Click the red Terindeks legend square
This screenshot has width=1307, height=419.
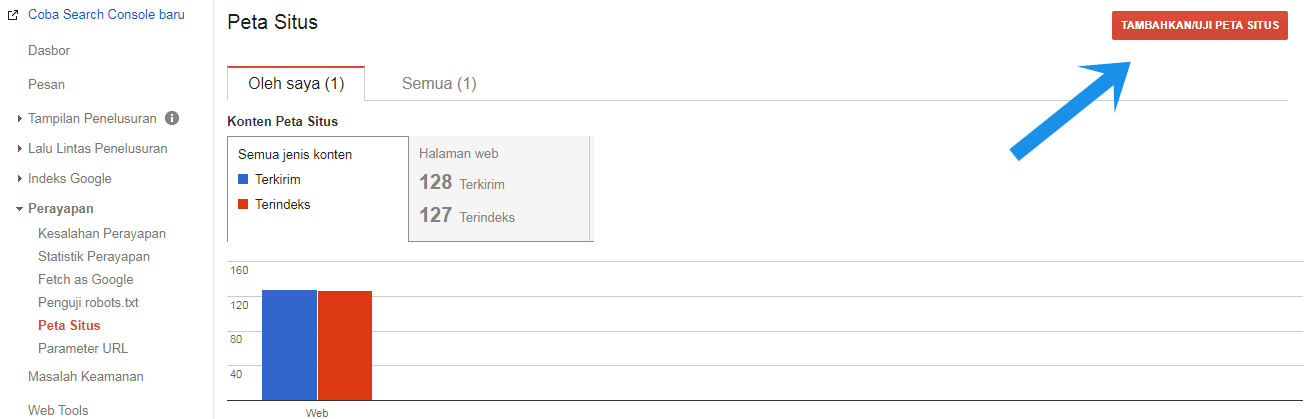click(243, 204)
